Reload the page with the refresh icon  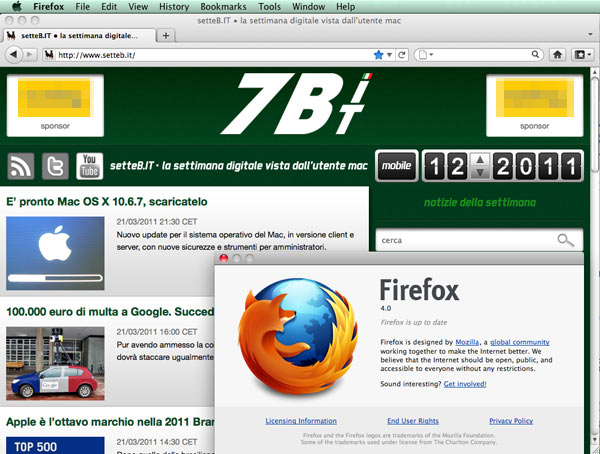point(402,54)
